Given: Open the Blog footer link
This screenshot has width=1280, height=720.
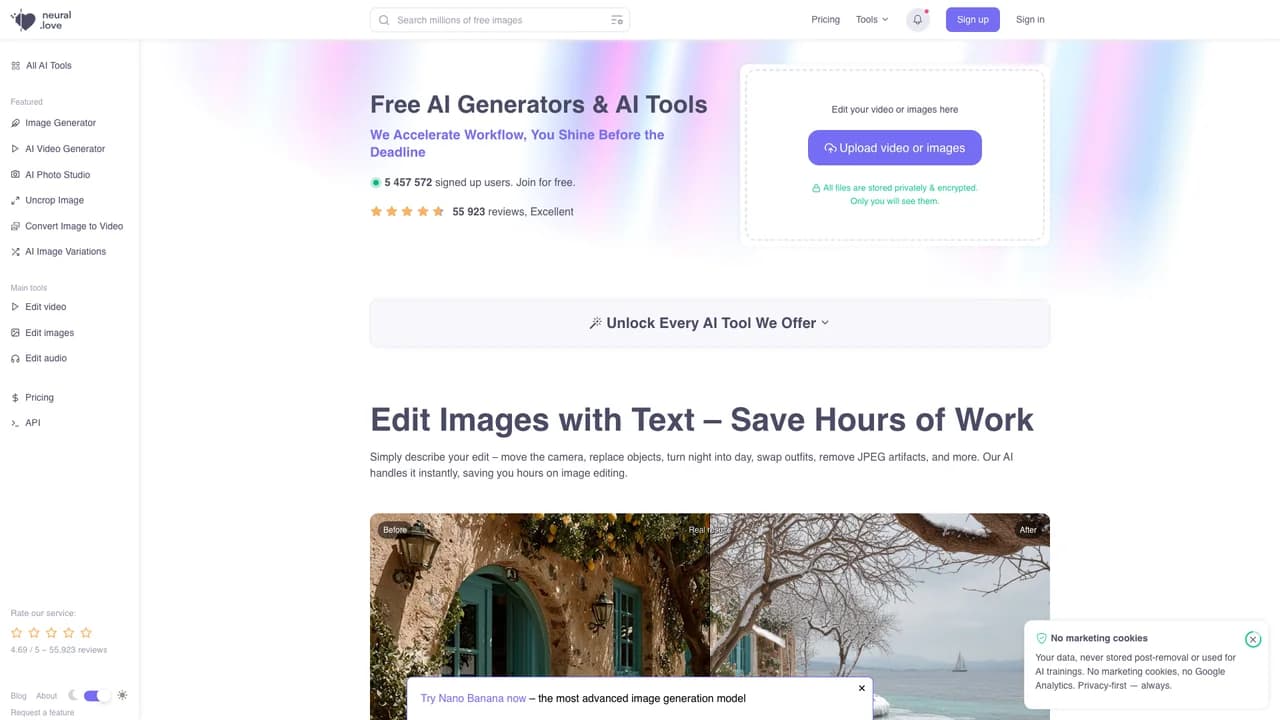Looking at the screenshot, I should [19, 696].
